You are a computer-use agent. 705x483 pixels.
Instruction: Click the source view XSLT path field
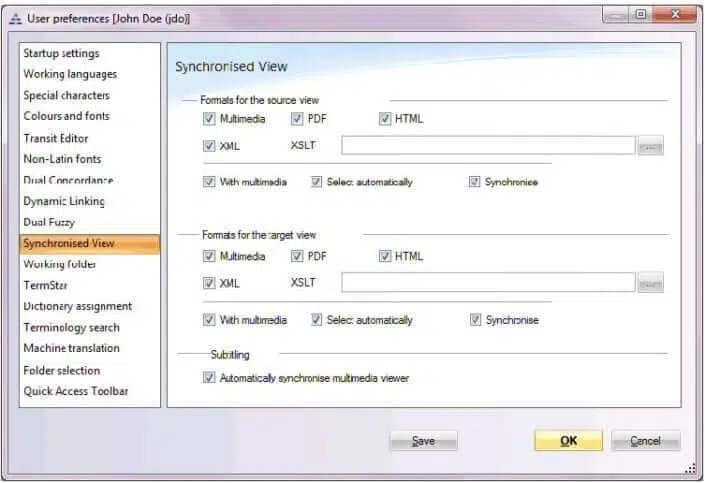(x=488, y=145)
